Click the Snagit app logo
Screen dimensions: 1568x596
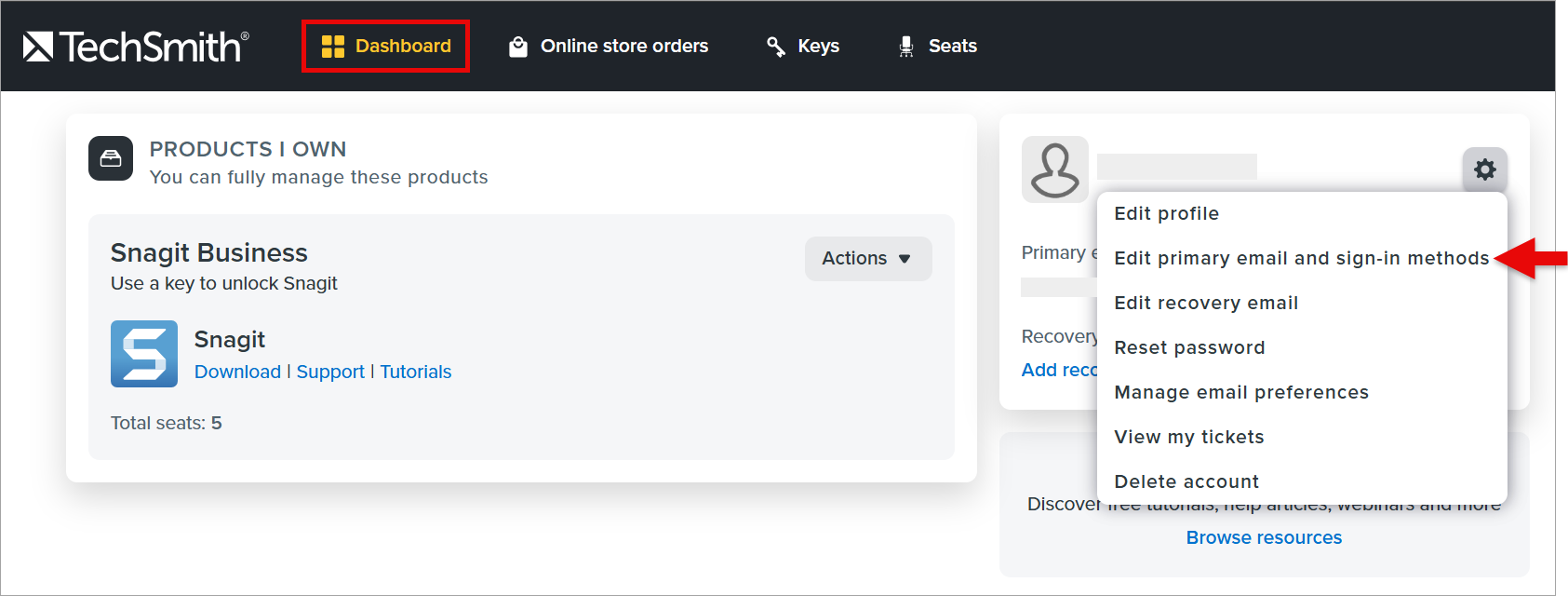144,354
